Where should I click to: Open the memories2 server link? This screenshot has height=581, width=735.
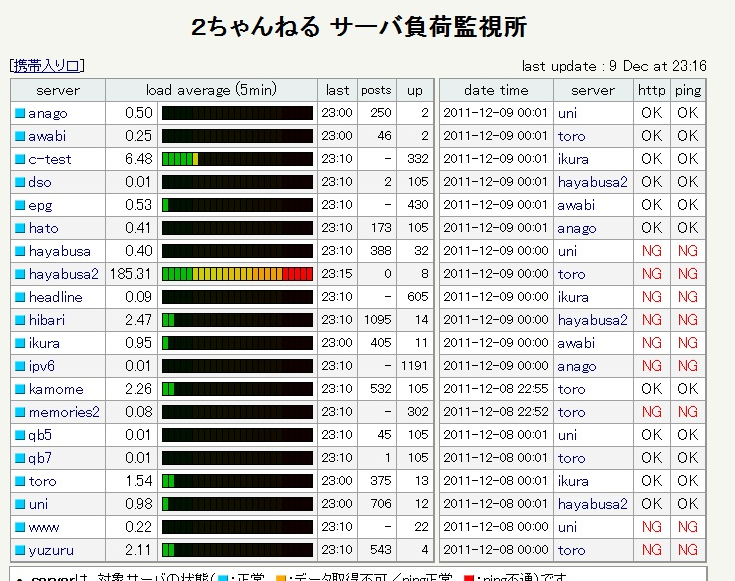point(64,412)
